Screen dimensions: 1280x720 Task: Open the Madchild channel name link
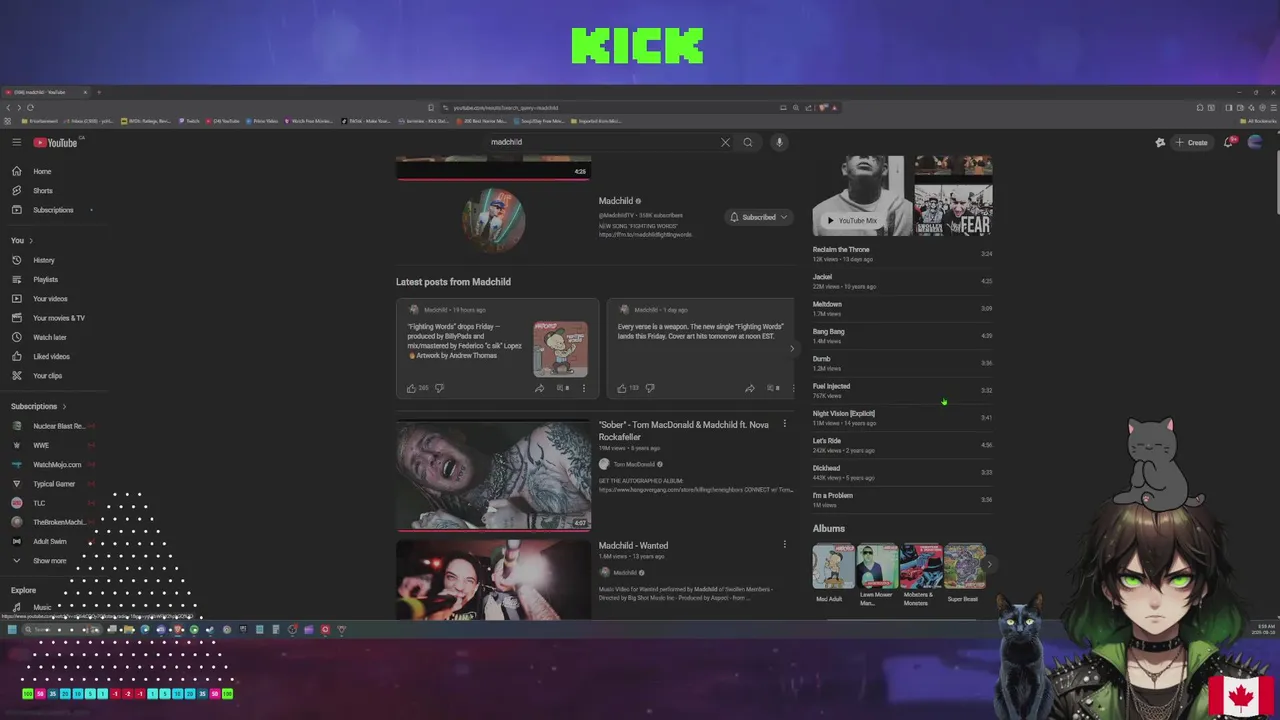[x=615, y=201]
